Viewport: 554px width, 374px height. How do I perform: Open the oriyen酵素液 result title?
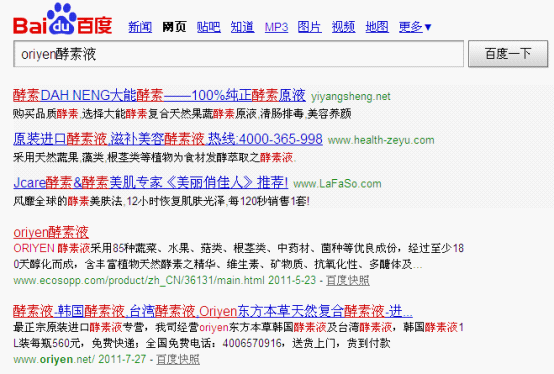tap(51, 232)
